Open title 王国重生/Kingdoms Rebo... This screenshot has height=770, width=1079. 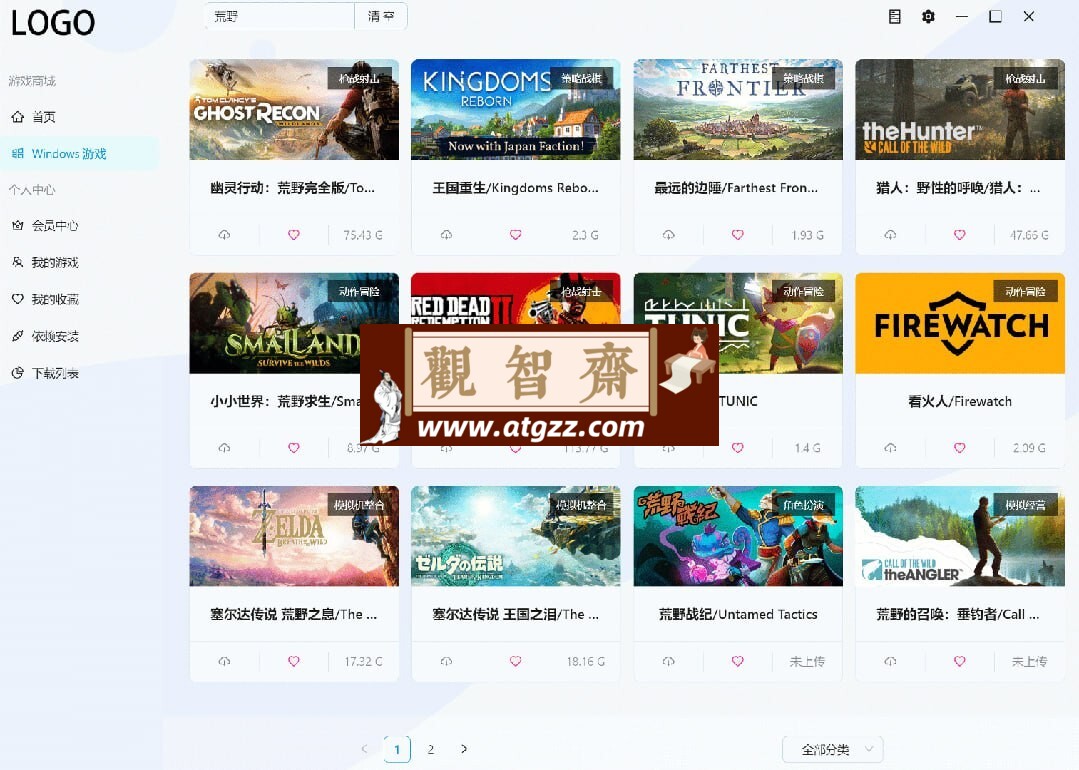[515, 188]
